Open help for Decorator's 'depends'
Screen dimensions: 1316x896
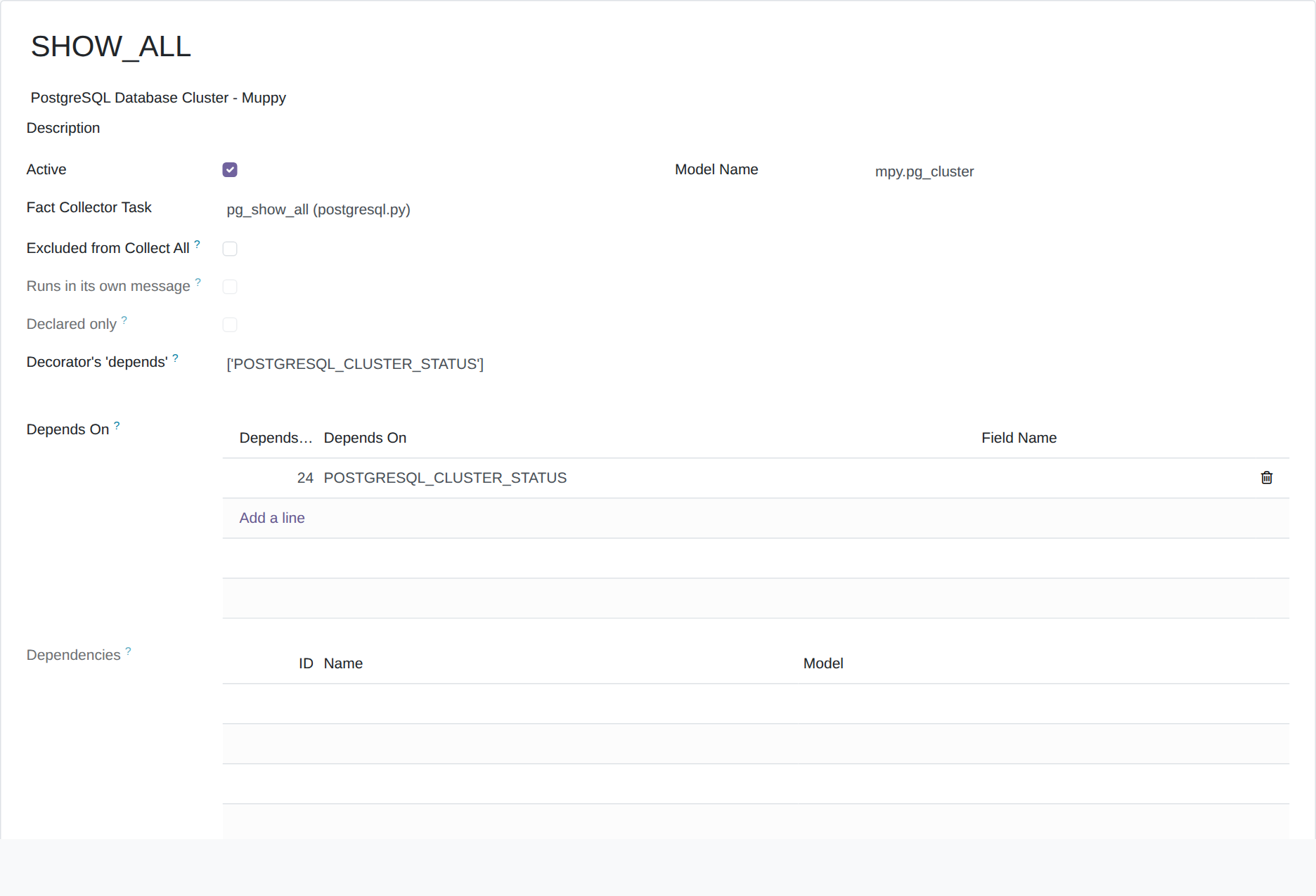[x=176, y=358]
